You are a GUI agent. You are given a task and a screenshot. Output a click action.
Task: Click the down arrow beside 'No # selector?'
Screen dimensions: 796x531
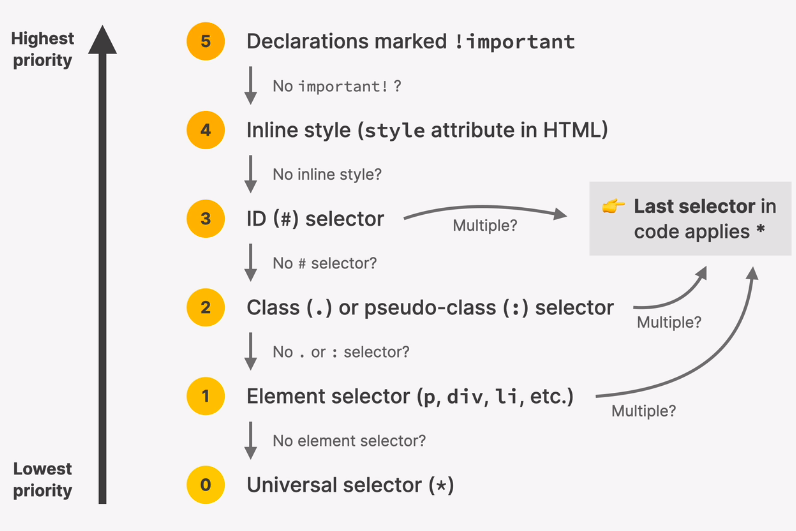pos(251,263)
